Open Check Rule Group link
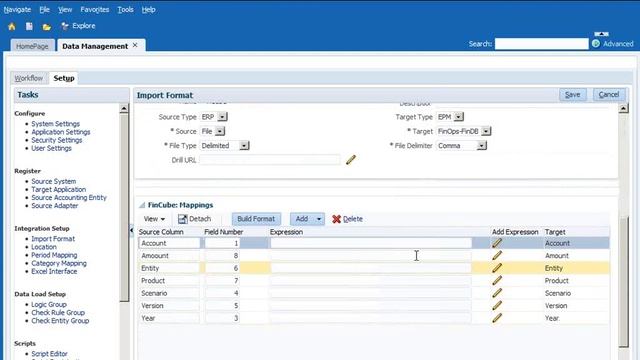This screenshot has width=640, height=360. [x=58, y=313]
